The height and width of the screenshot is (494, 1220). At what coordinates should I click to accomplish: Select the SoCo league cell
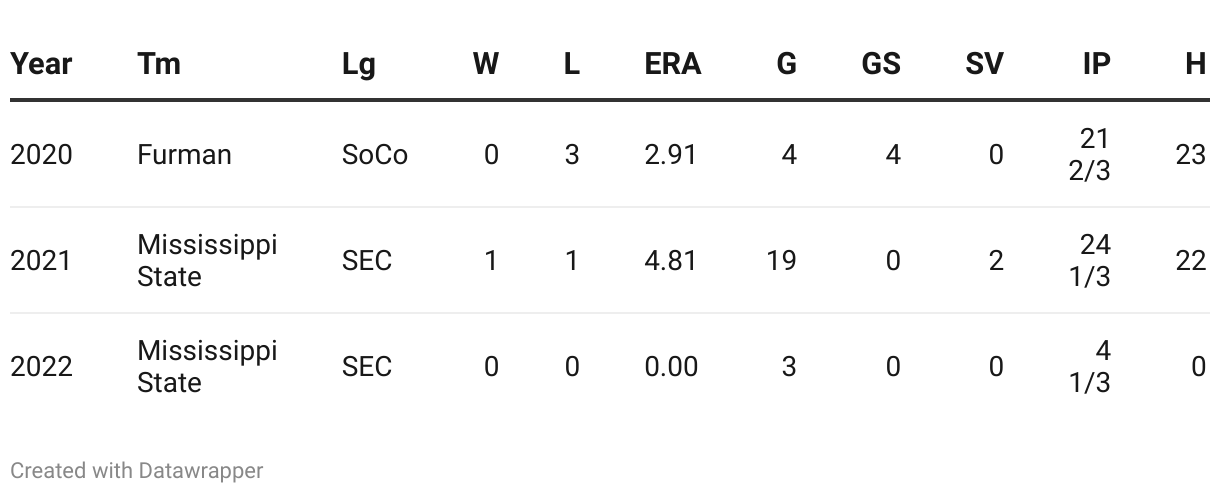tap(375, 155)
